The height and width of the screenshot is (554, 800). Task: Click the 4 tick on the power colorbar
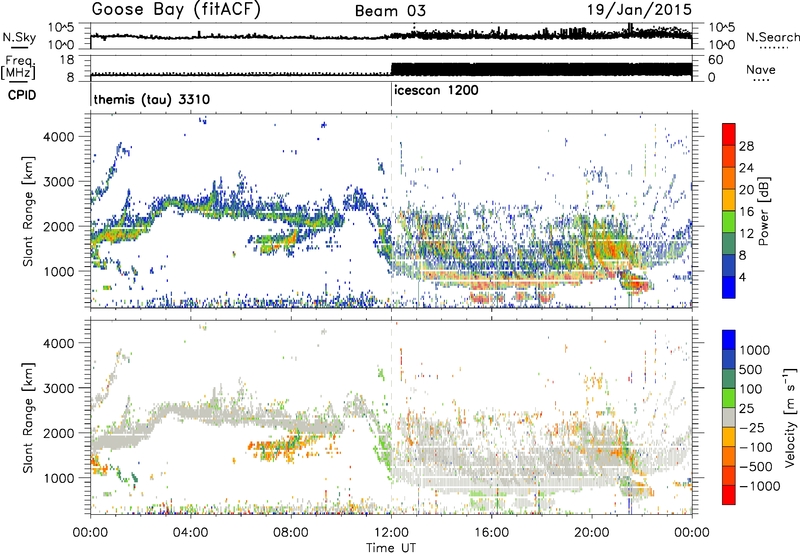[x=742, y=277]
